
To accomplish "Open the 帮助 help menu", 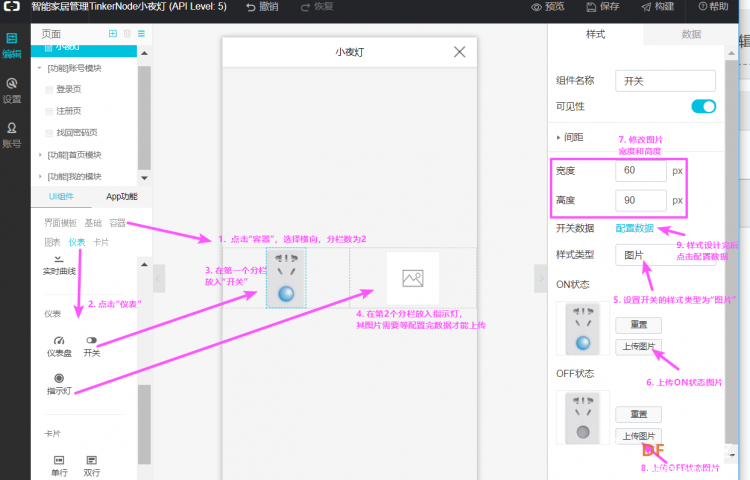I will [x=713, y=7].
